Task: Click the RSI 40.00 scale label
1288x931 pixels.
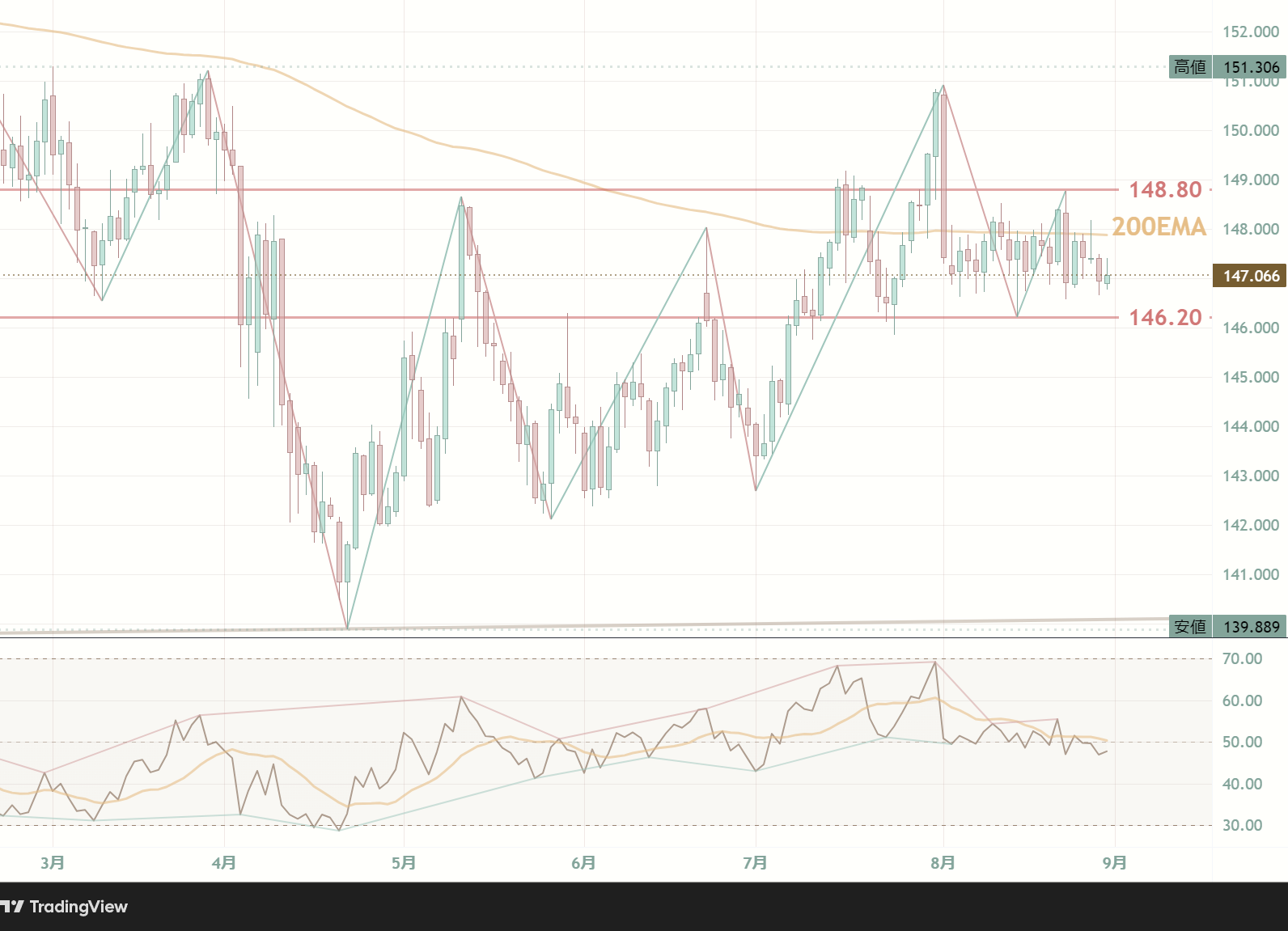Action: [1242, 784]
